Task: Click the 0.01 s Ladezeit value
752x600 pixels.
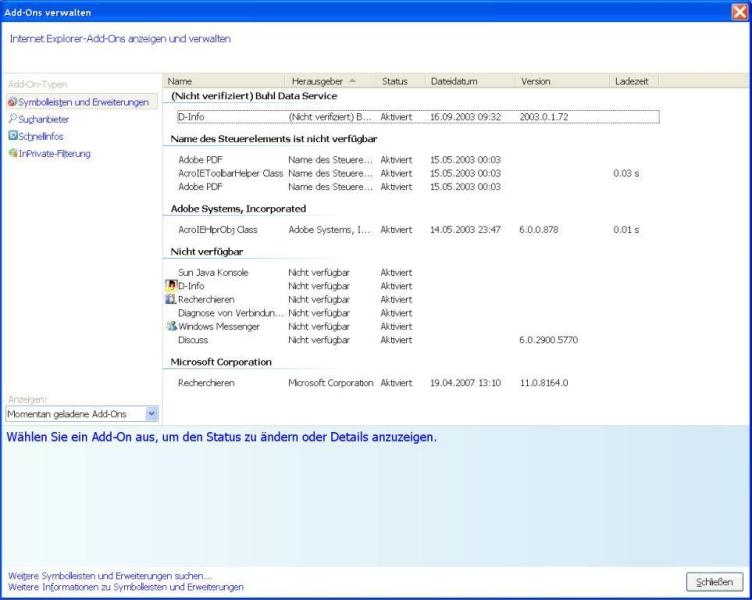Action: pos(626,230)
